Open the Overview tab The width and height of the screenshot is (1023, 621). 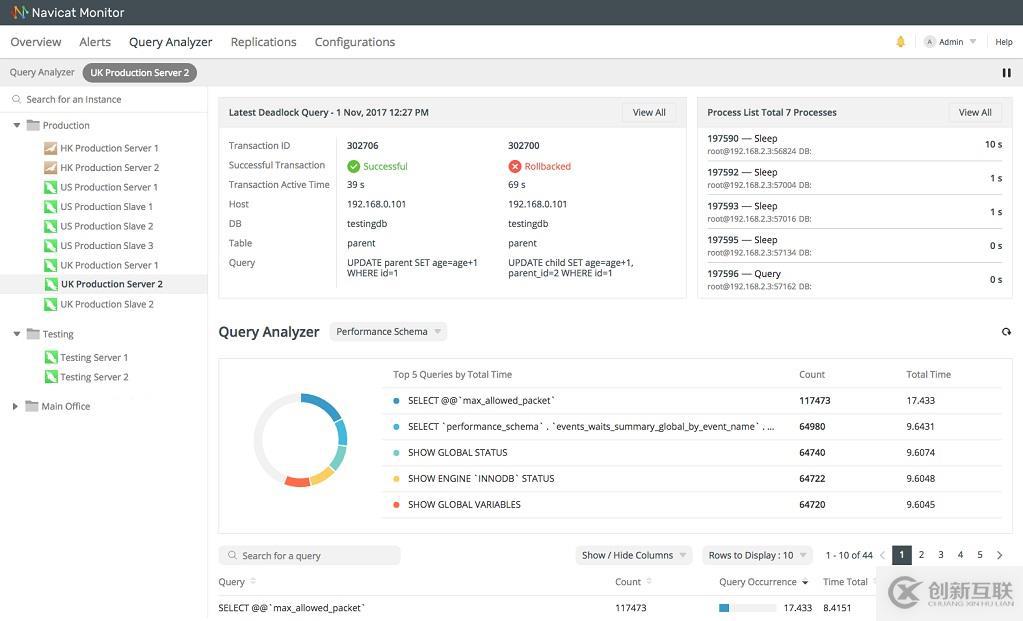click(x=36, y=42)
